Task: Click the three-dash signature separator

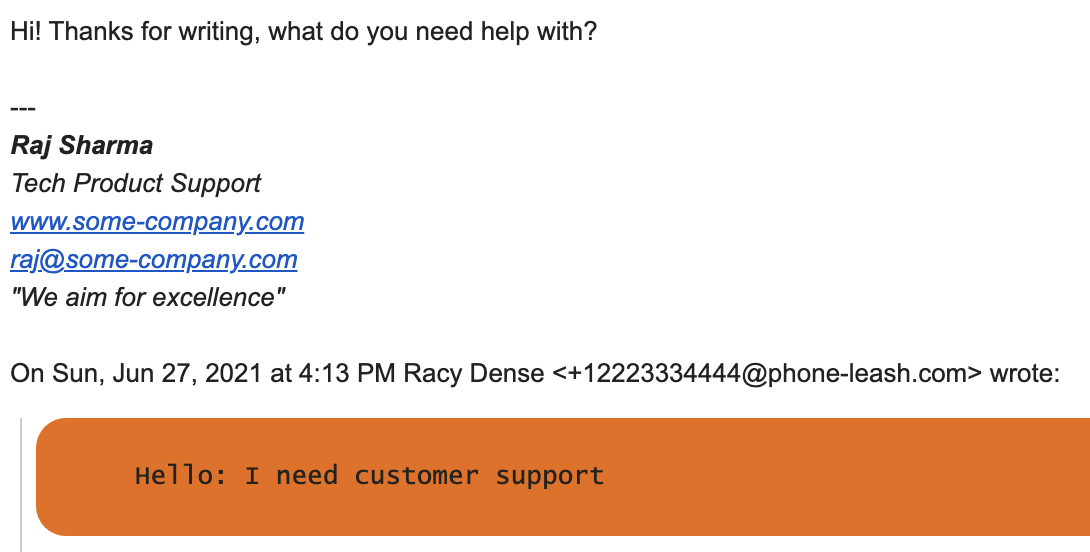Action: coord(23,108)
